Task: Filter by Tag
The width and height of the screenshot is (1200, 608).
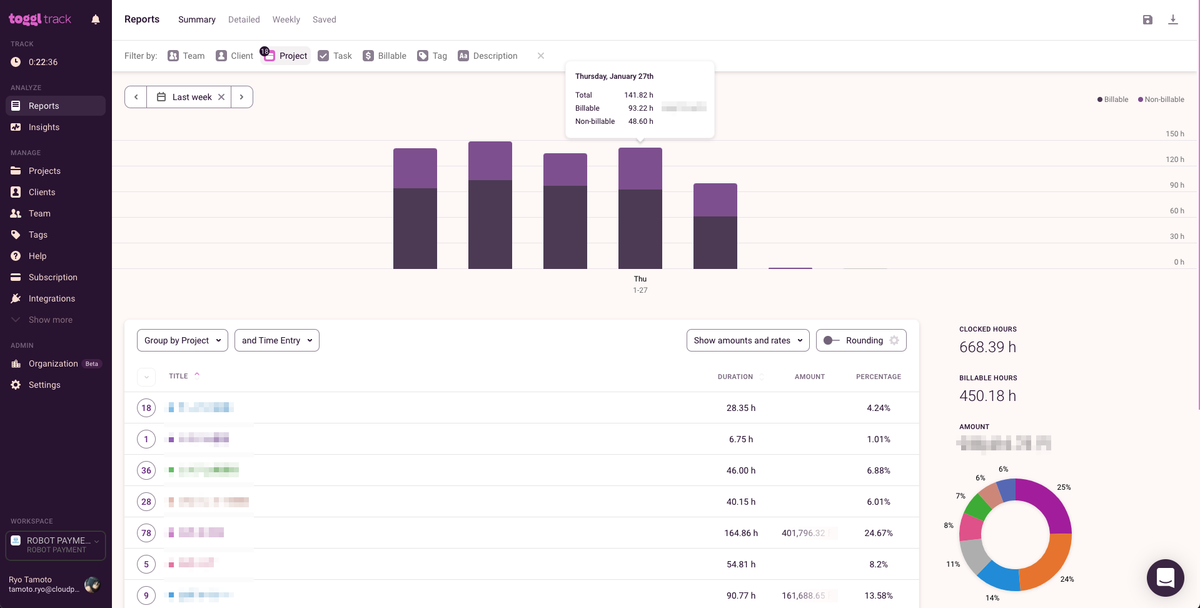Action: (432, 56)
